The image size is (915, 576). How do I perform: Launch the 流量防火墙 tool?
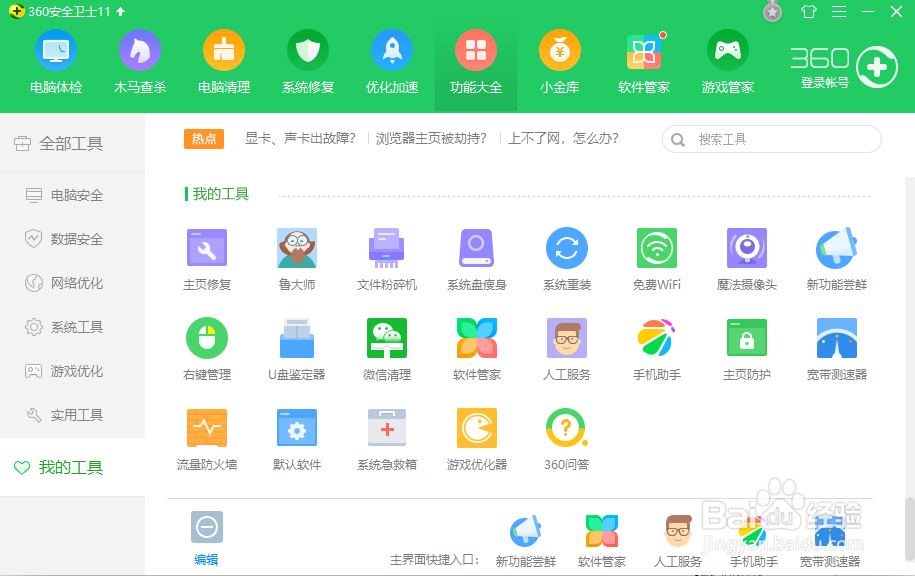pos(207,439)
